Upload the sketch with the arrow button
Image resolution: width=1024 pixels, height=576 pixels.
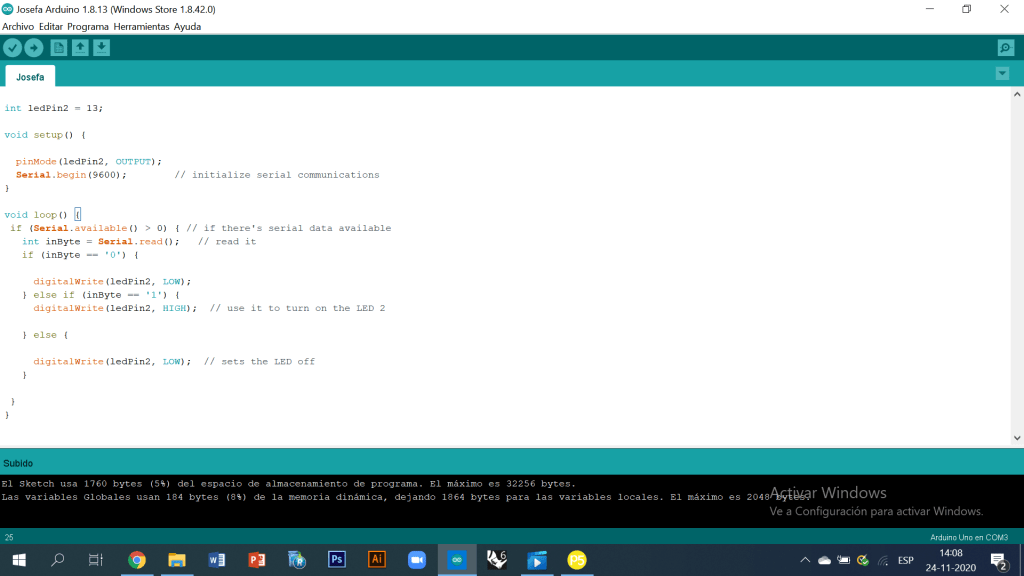click(34, 48)
